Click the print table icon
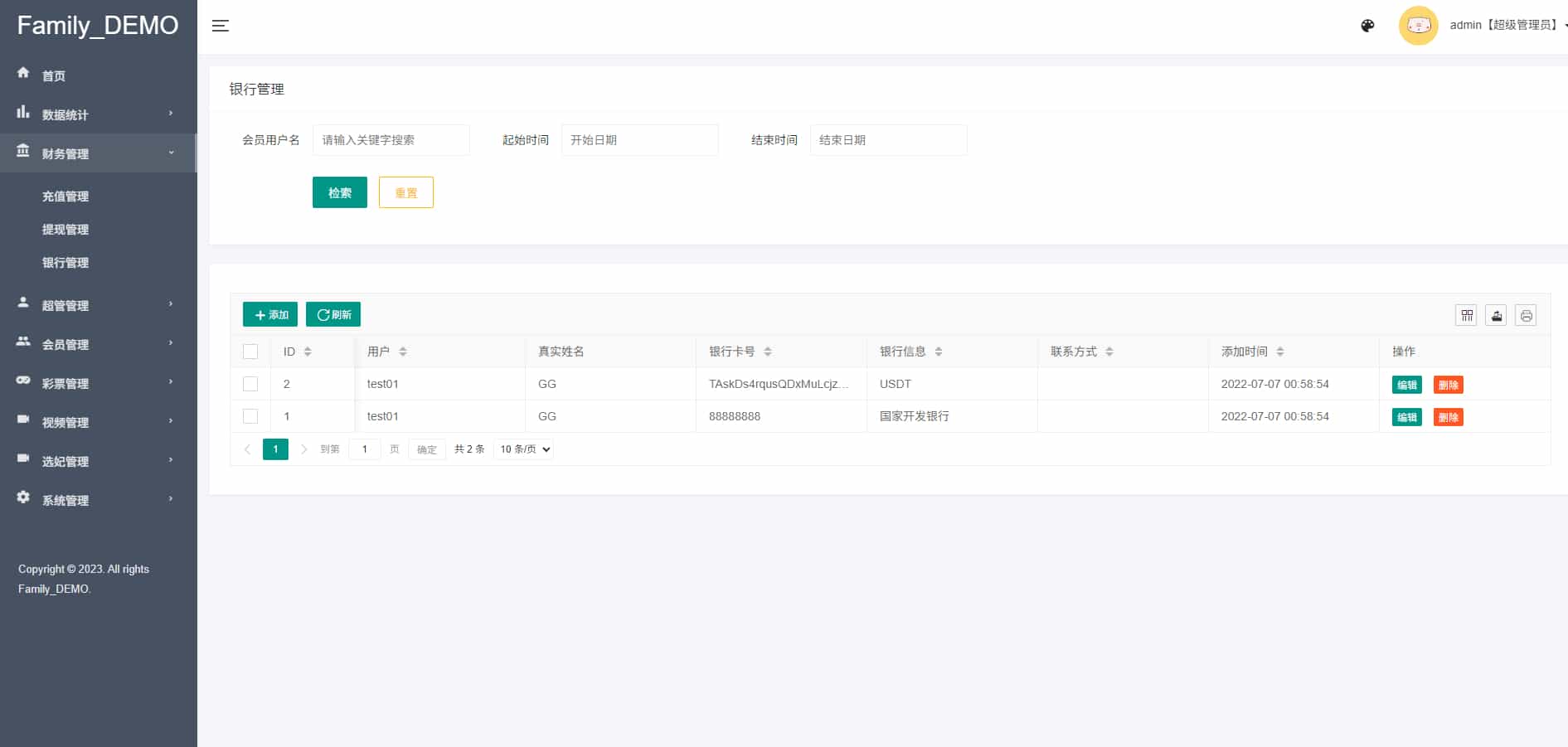The width and height of the screenshot is (1568, 747). (1526, 315)
